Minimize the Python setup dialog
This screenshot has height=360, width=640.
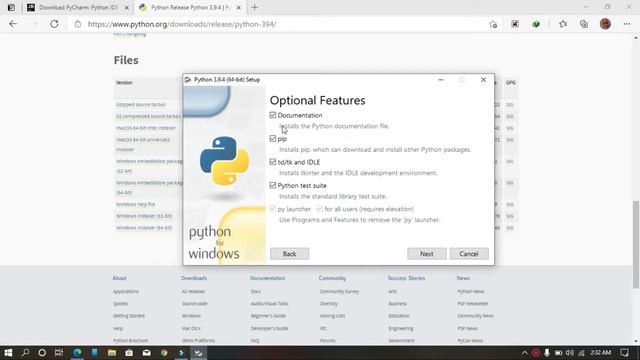tap(440, 80)
